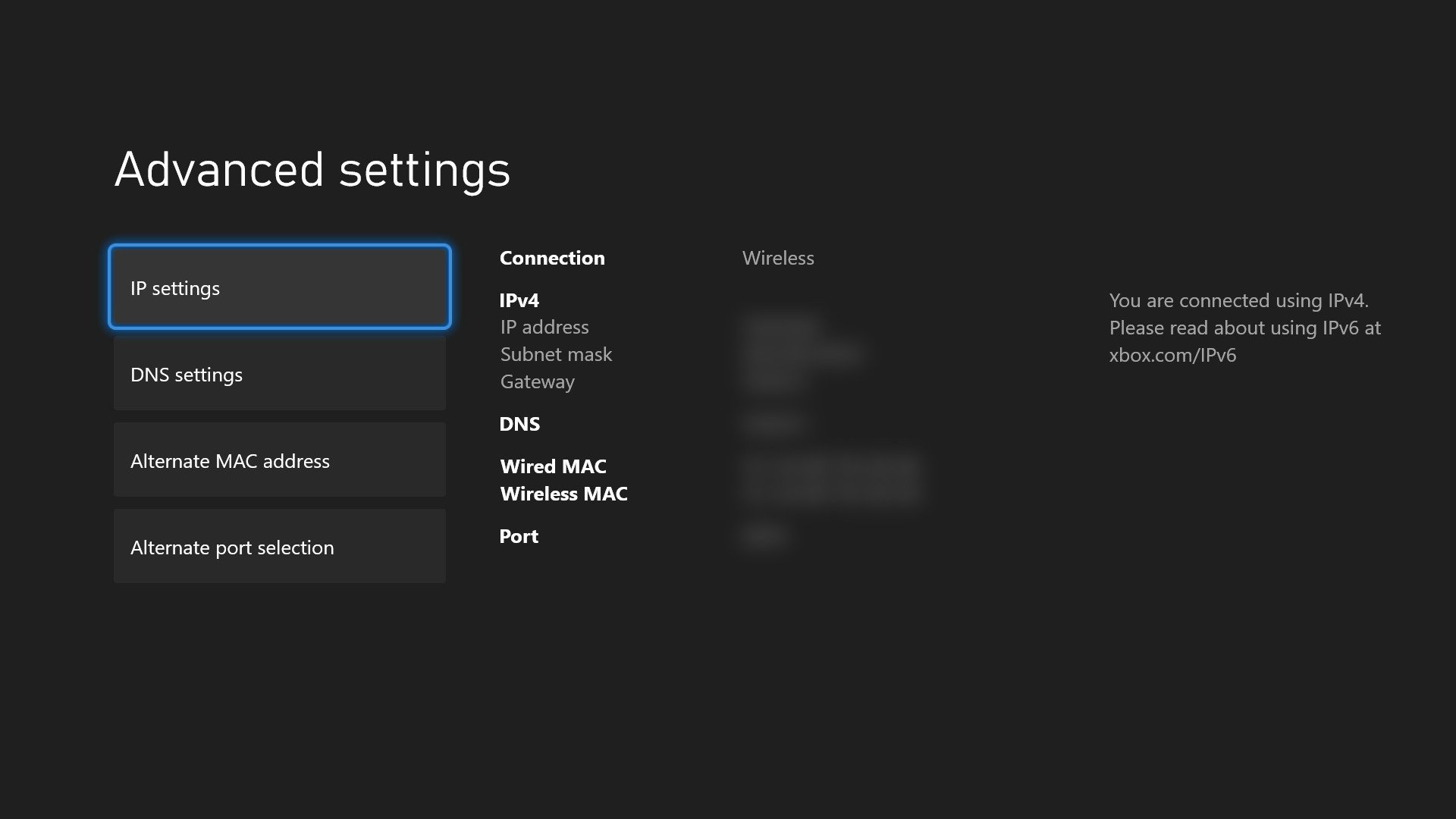This screenshot has width=1456, height=819.
Task: Click the xbox.com/IPv6 link text
Action: (x=1172, y=355)
